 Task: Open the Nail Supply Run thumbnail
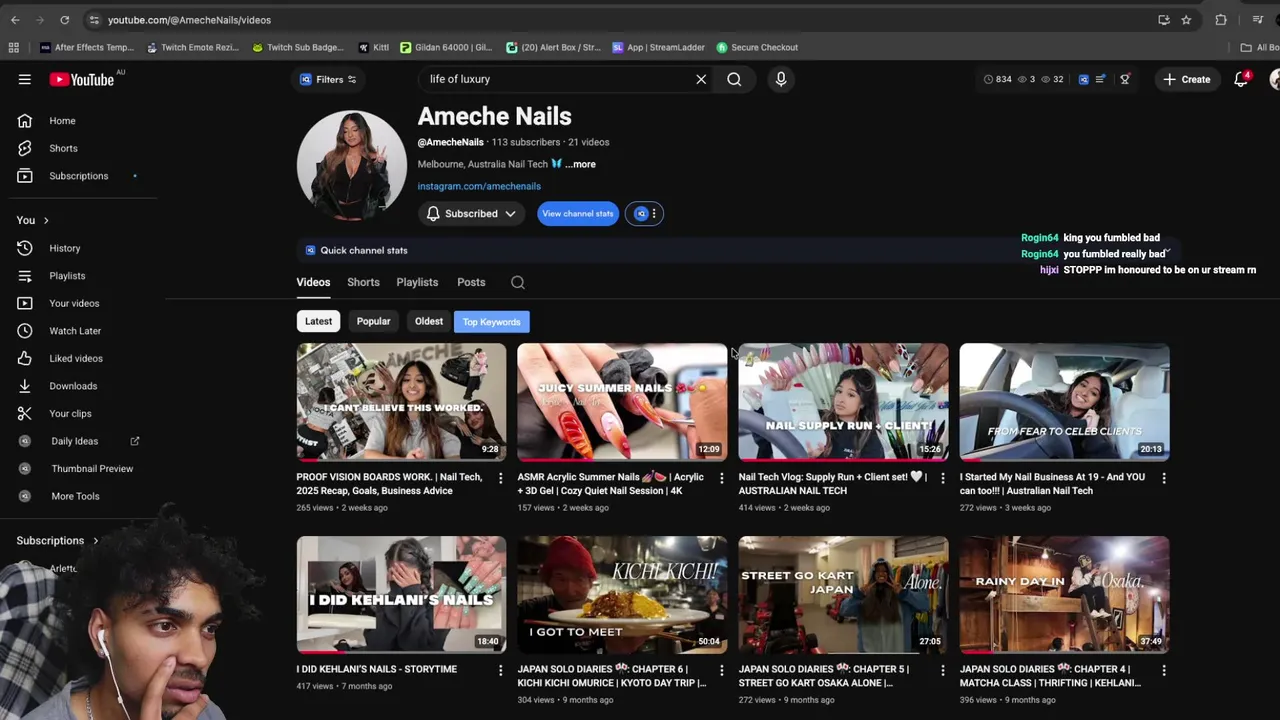click(x=843, y=402)
